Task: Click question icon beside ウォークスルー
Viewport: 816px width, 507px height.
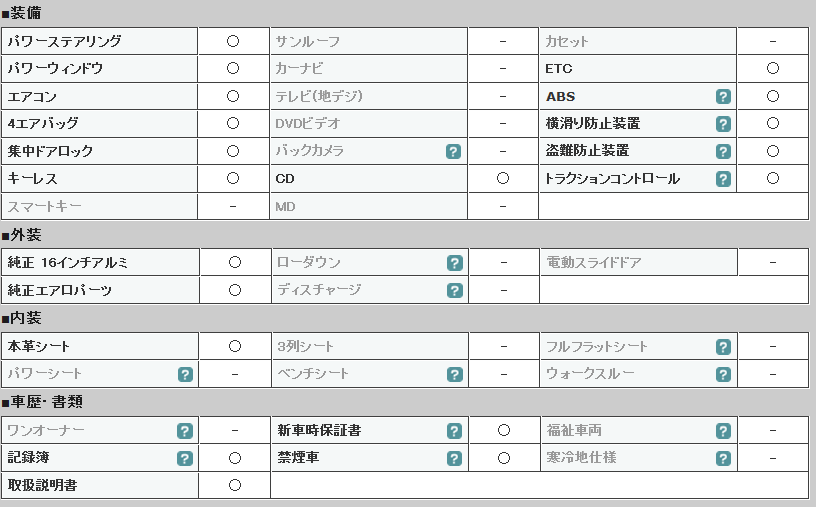Action: [x=723, y=374]
